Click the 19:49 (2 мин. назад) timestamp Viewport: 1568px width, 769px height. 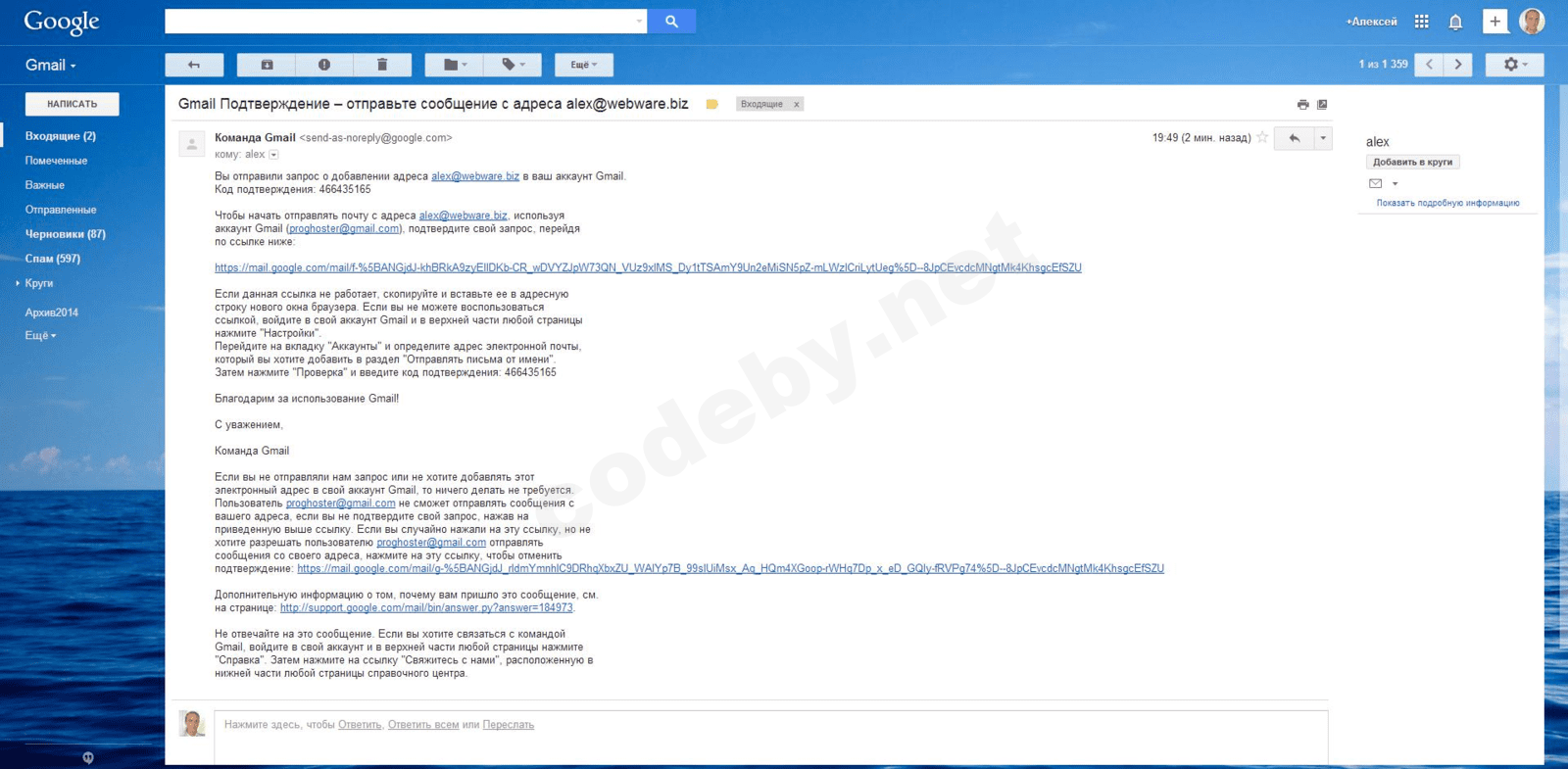[1201, 138]
